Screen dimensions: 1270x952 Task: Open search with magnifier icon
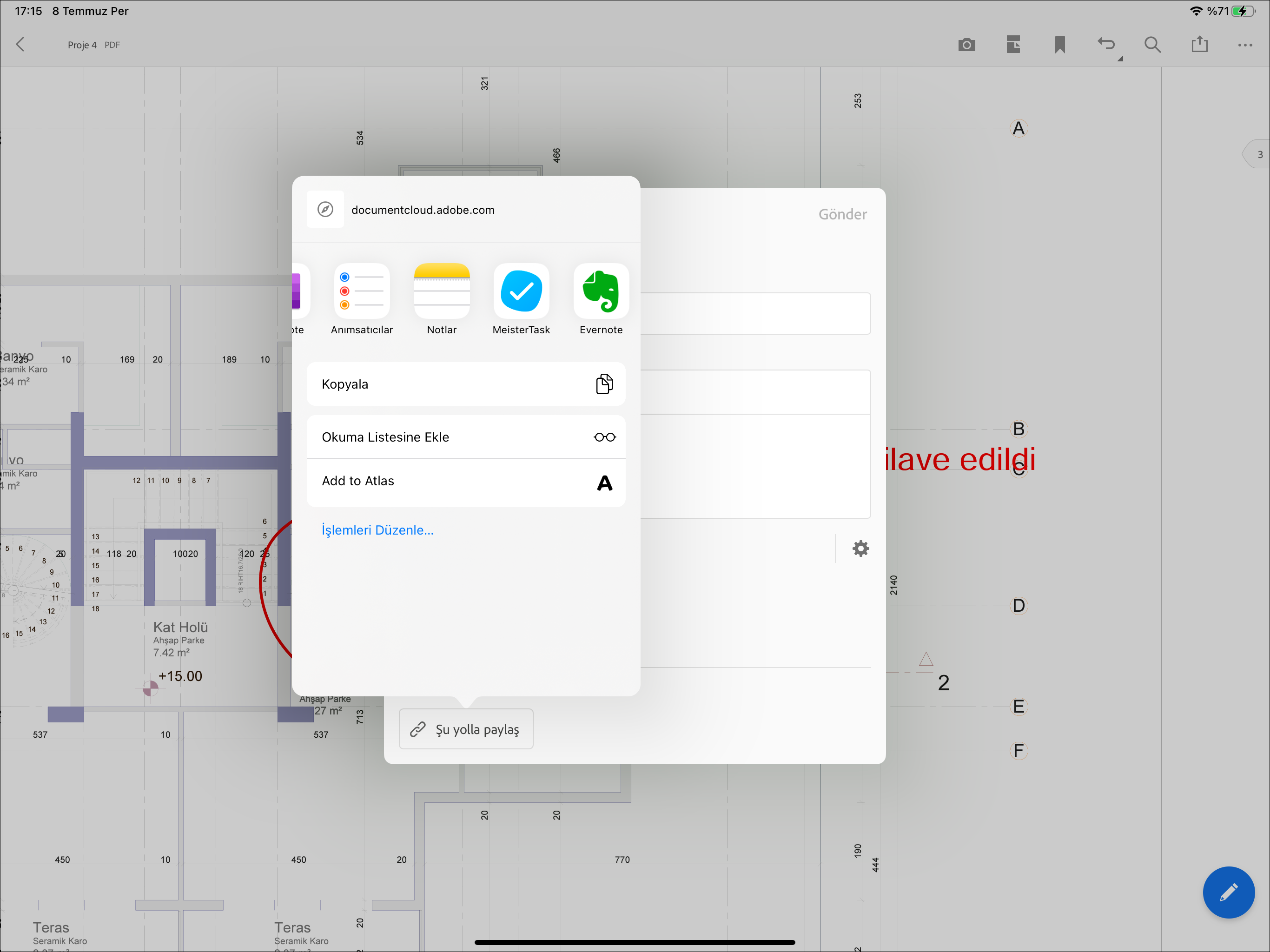[1152, 45]
